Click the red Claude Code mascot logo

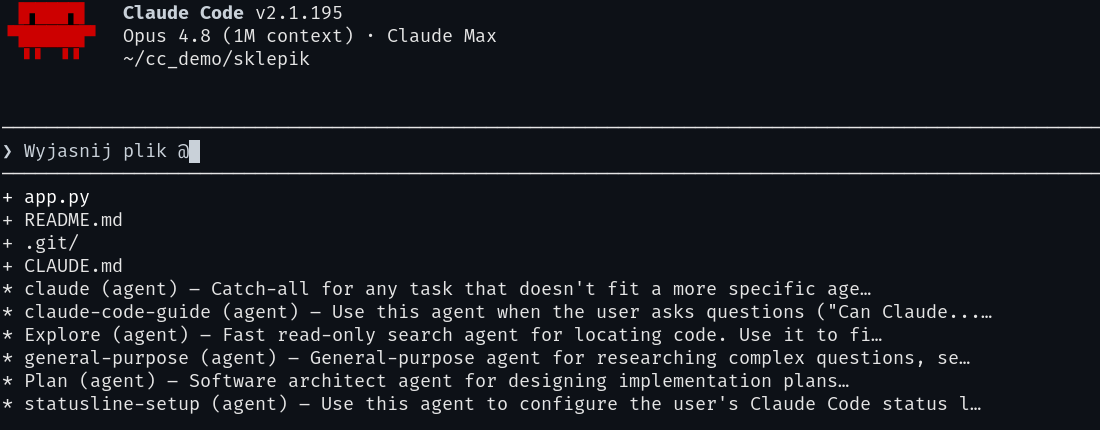[x=51, y=30]
